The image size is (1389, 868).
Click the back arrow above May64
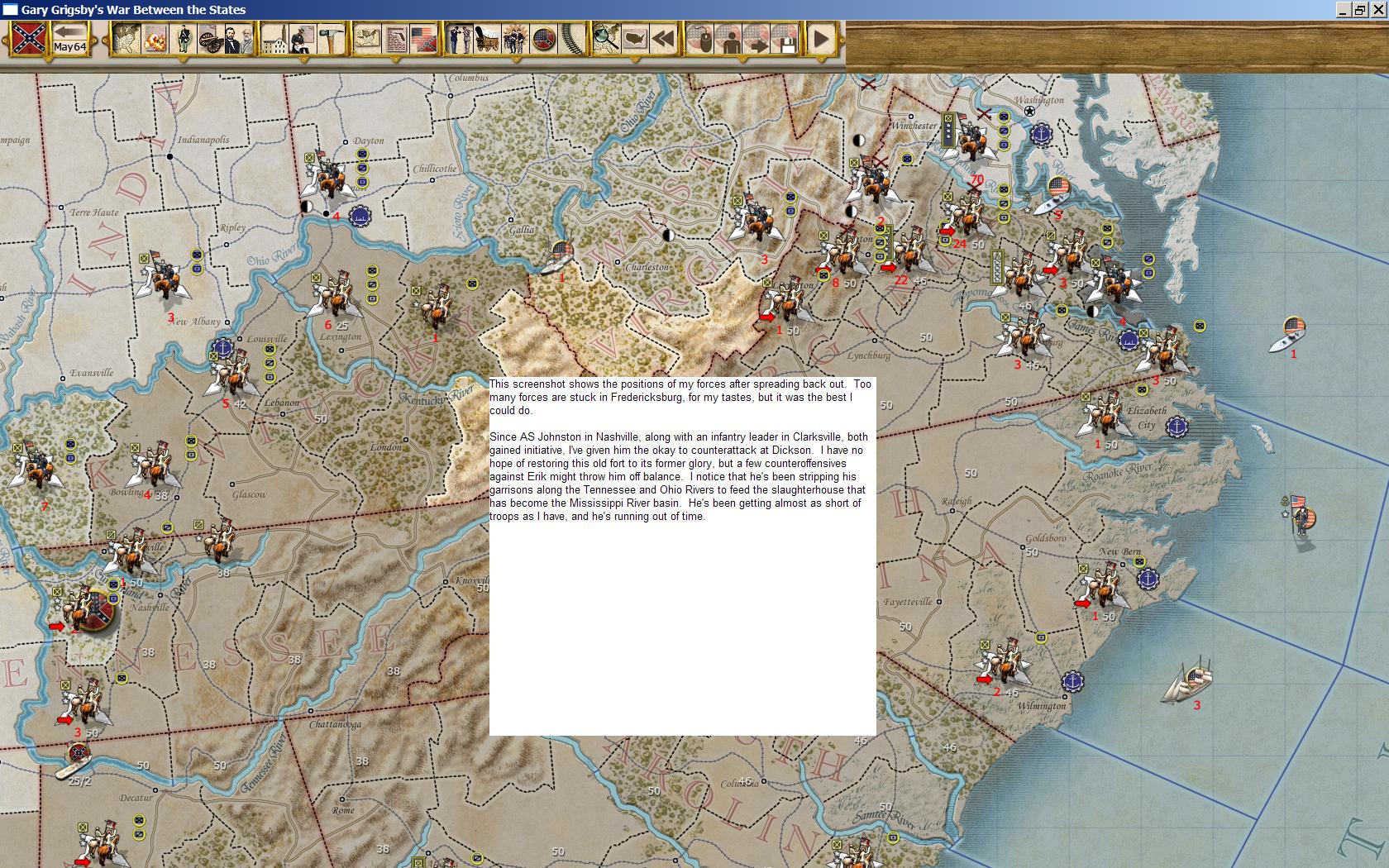(x=70, y=31)
